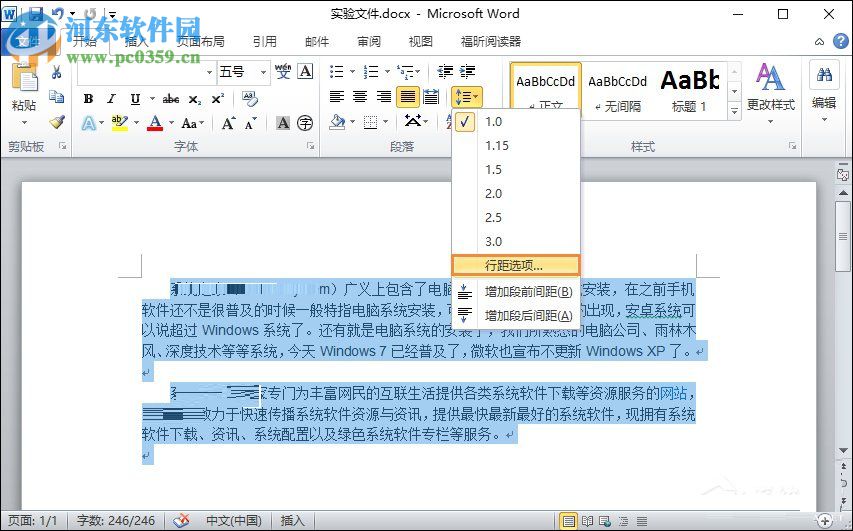Choose 2.0 line spacing

[516, 193]
